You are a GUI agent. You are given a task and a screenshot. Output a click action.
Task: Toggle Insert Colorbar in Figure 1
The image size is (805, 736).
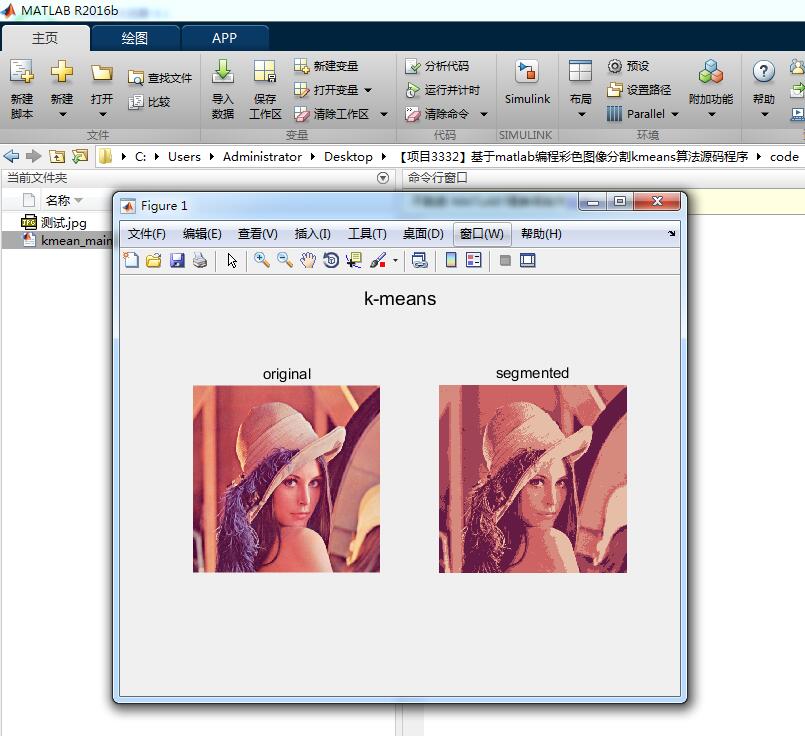[451, 260]
